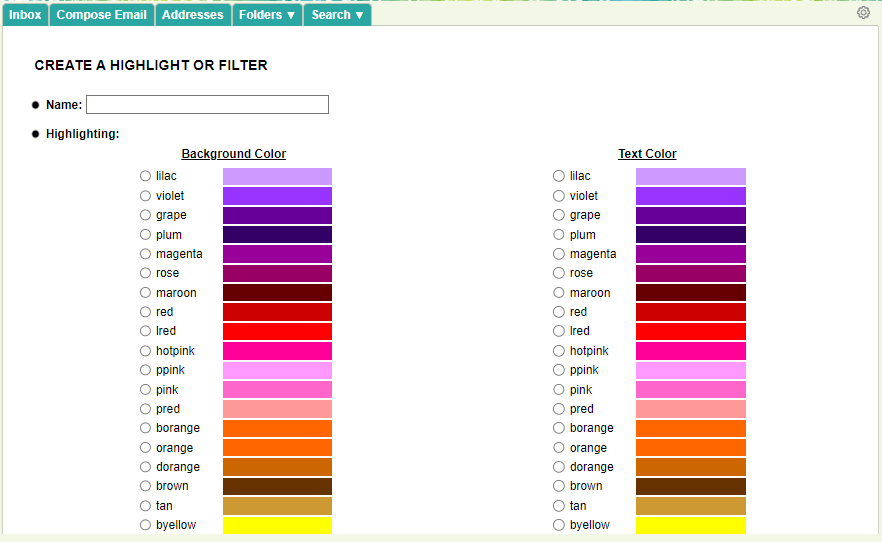
Task: Click the lred text color swatch
Action: point(690,331)
